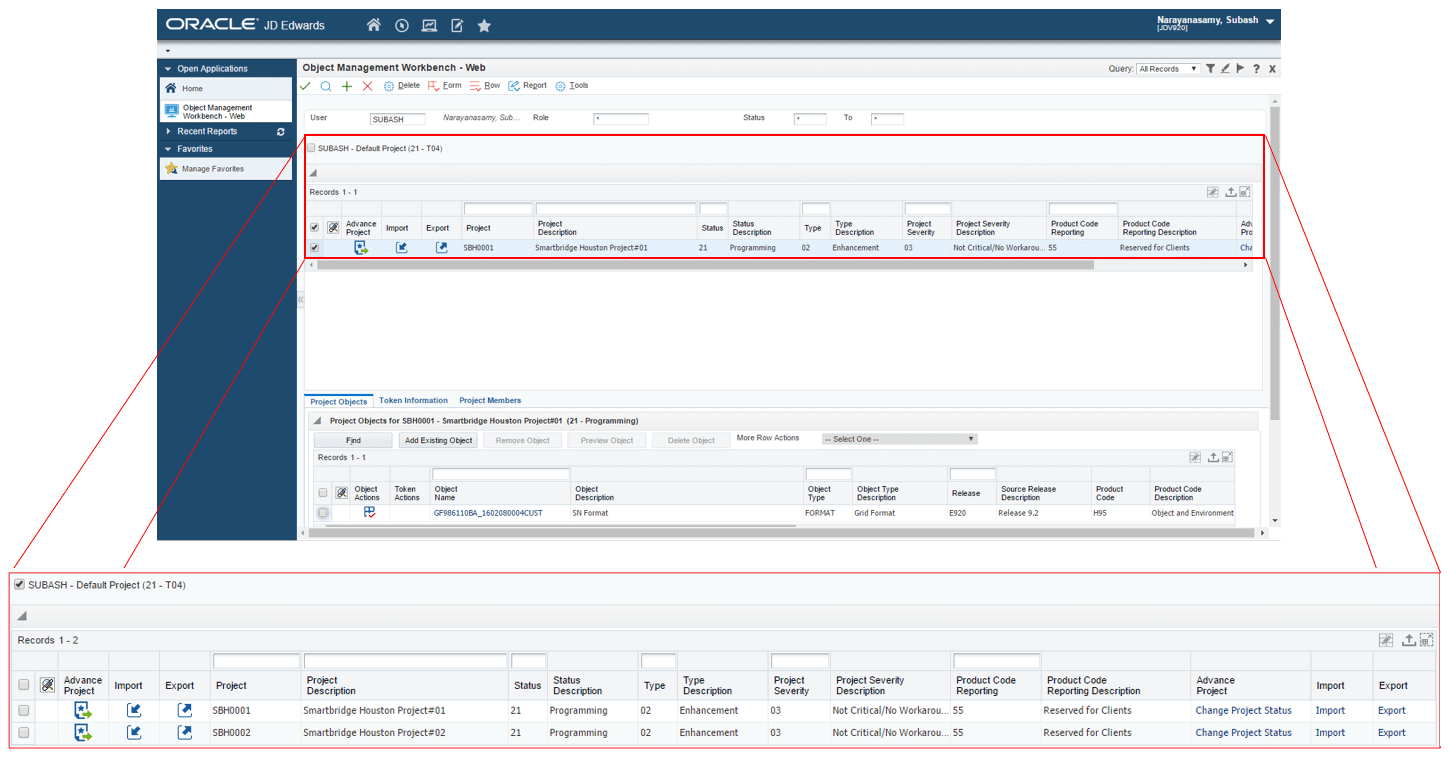Open the Narayanasamy, Subash user menu
The image size is (1449, 757).
coord(1216,22)
